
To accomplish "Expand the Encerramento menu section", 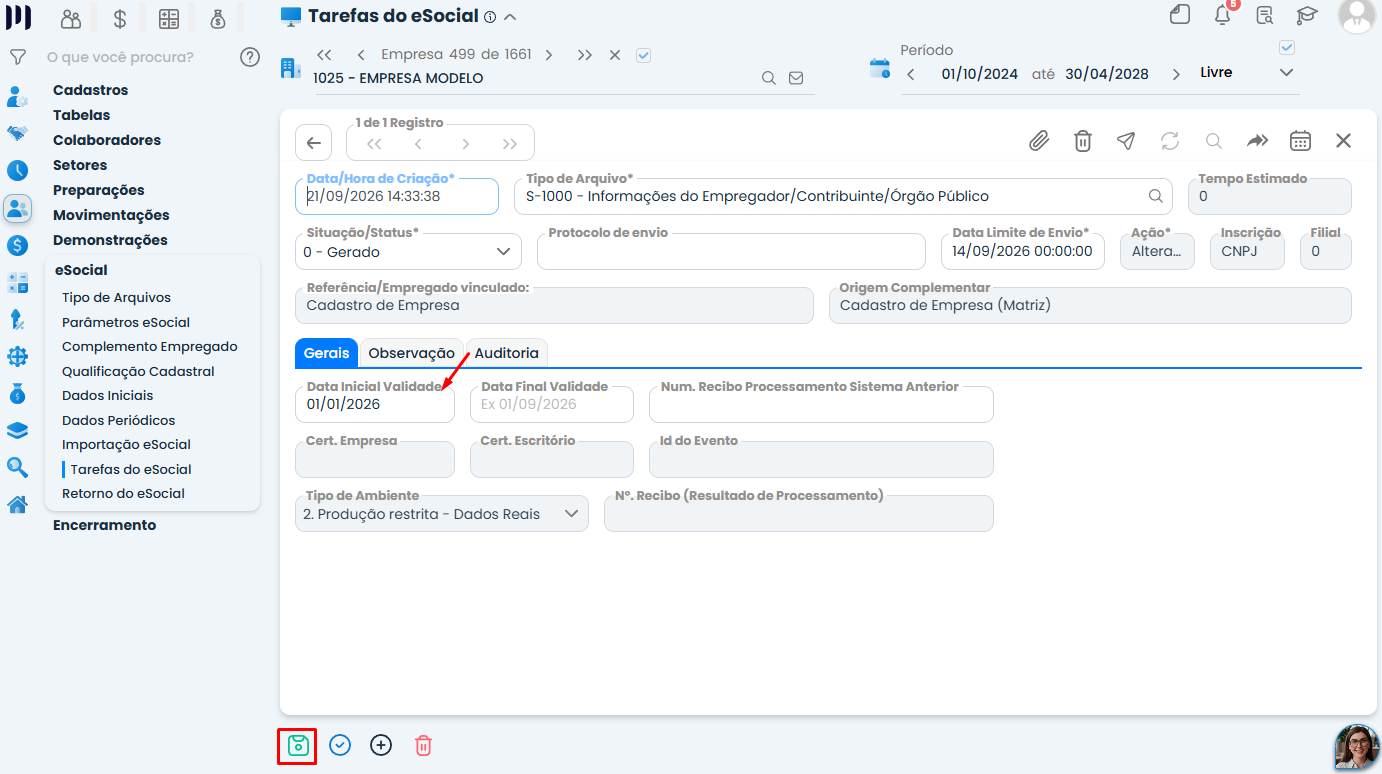I will pyautogui.click(x=104, y=525).
